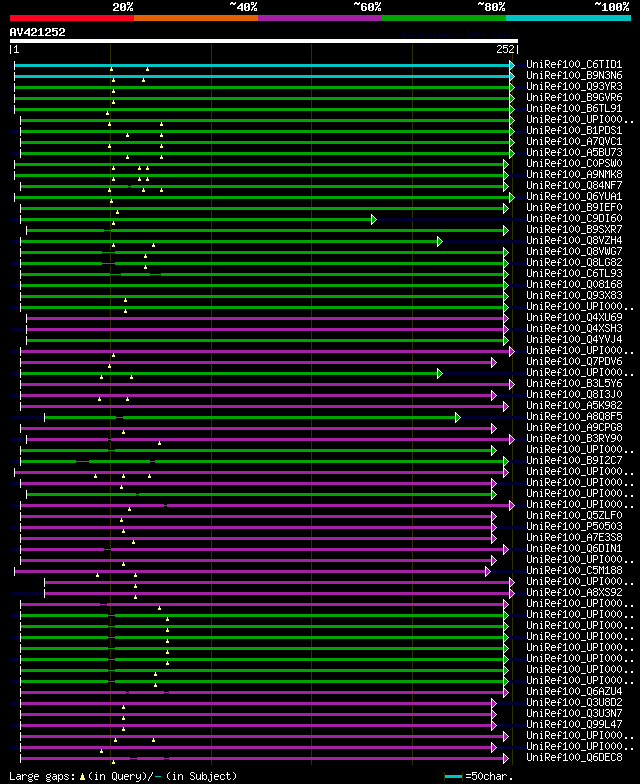
Task: Click the white query sequence bar
Action: point(264,41)
